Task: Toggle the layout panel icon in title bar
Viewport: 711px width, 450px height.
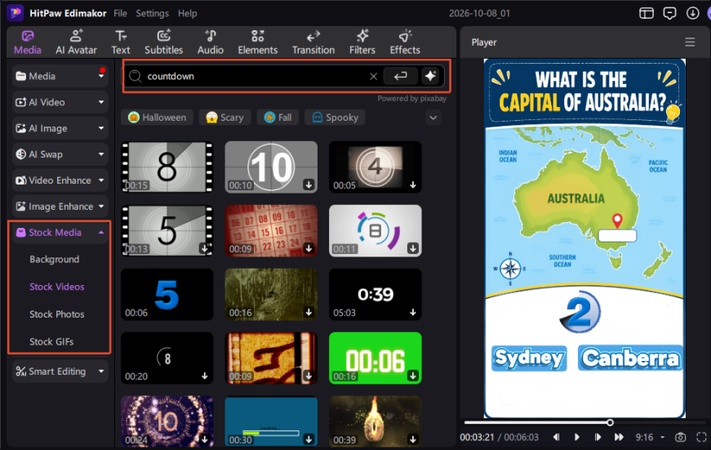Action: pos(646,13)
